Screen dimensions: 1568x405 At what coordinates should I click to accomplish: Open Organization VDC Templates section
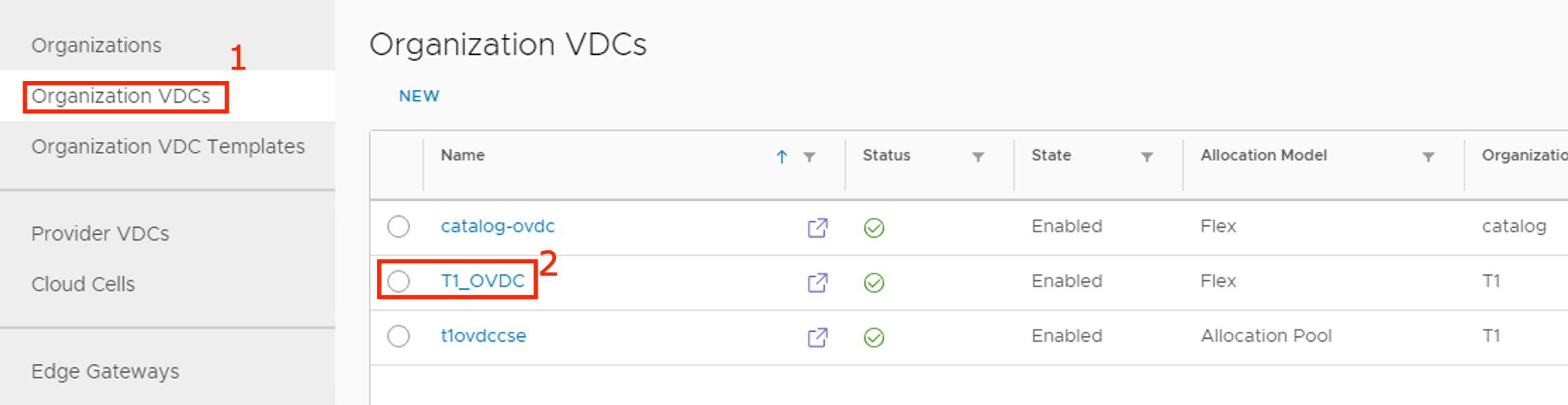[168, 146]
